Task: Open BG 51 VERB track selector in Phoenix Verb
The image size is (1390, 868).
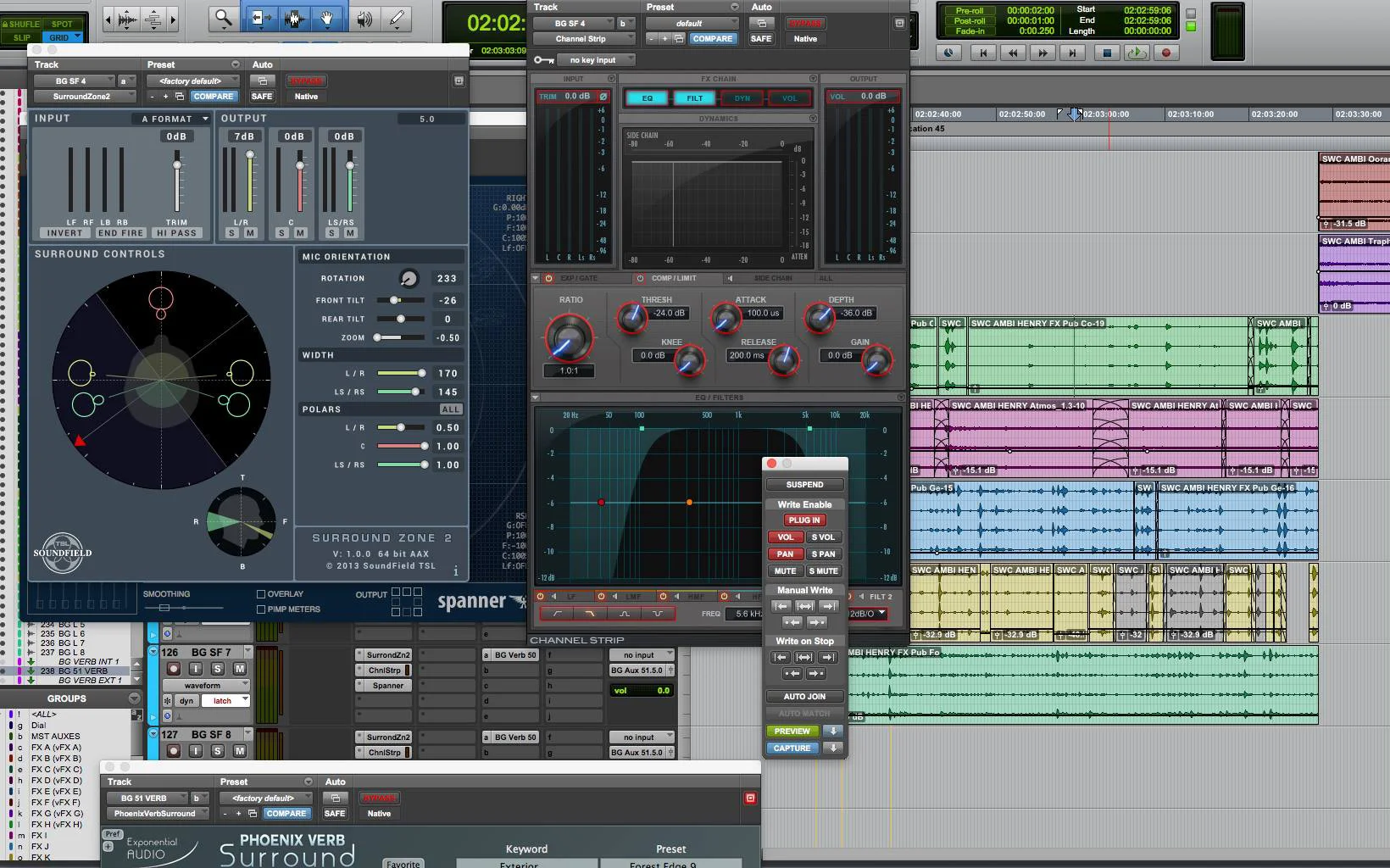Action: [147, 798]
